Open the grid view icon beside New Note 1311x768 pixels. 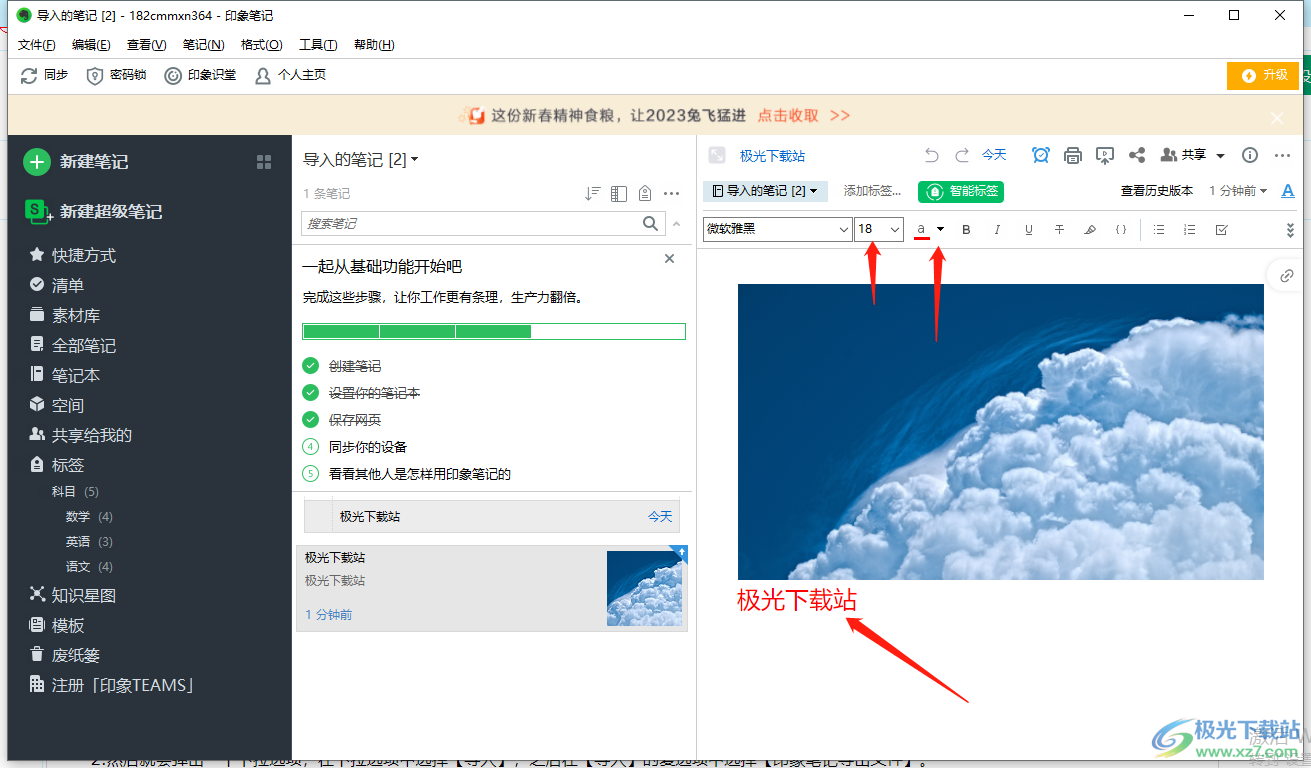264,162
